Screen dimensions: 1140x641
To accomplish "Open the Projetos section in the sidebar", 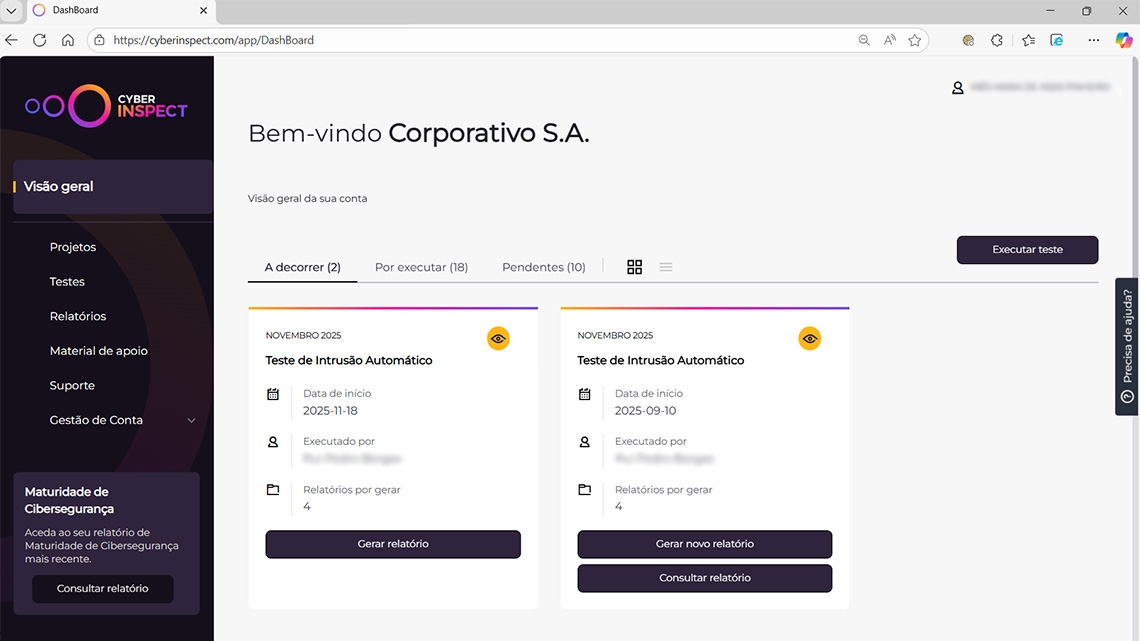I will tap(73, 246).
